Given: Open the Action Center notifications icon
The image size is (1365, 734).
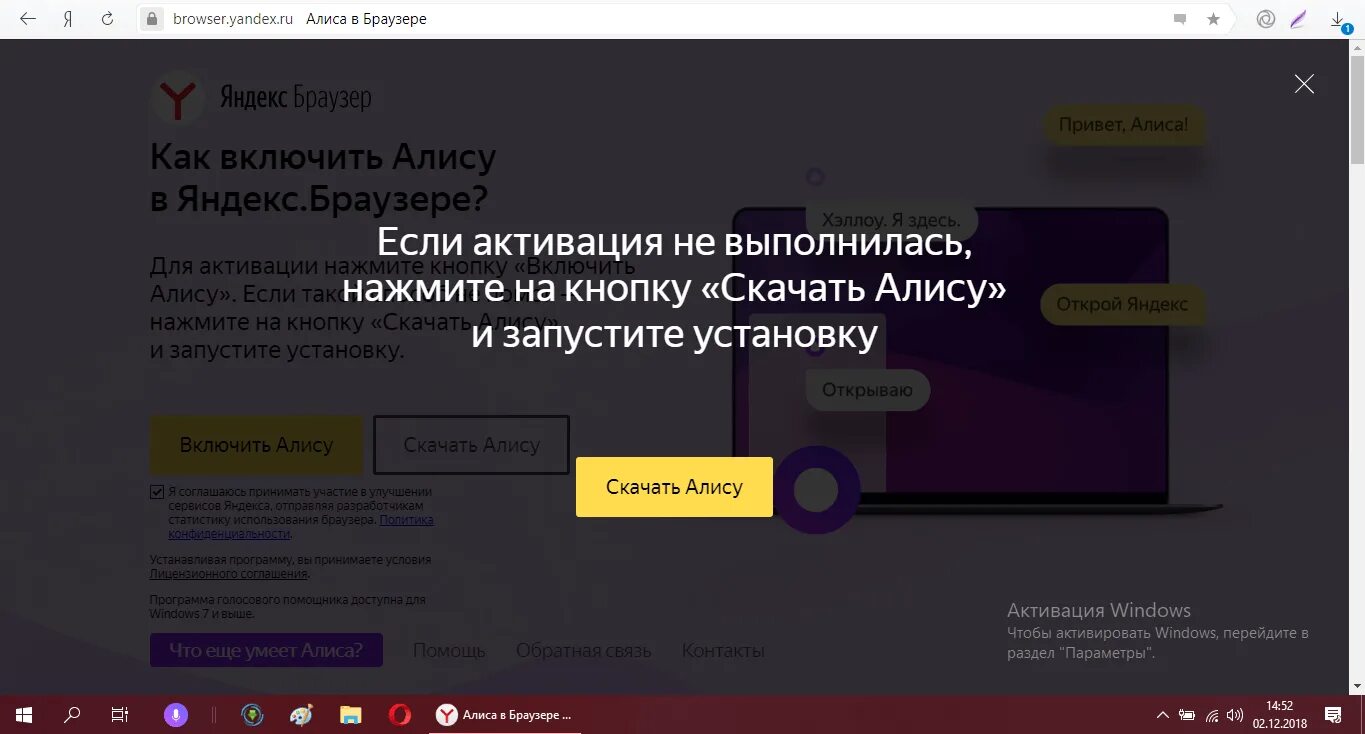Looking at the screenshot, I should click(1333, 714).
